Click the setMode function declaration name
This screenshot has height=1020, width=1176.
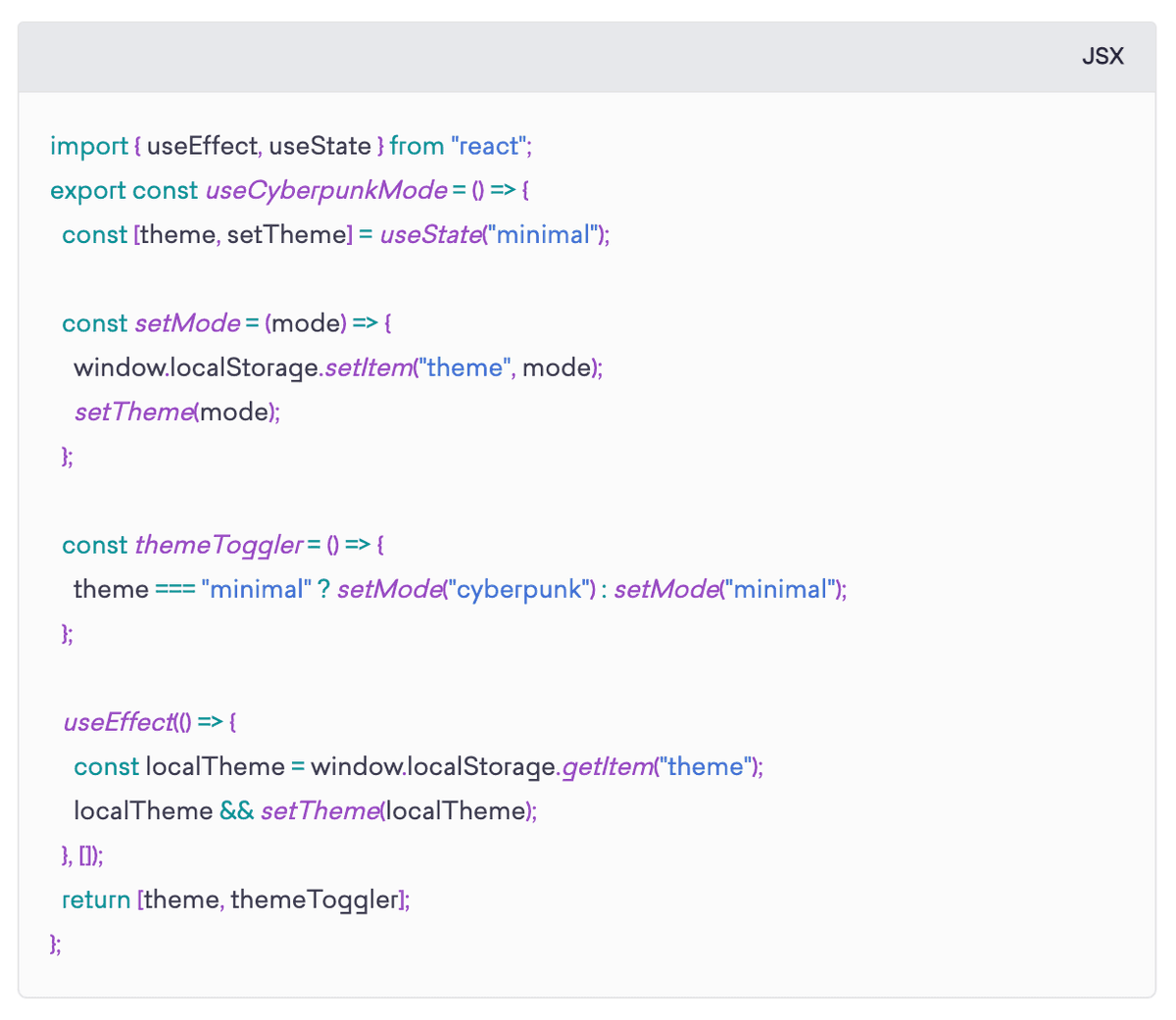pos(187,323)
